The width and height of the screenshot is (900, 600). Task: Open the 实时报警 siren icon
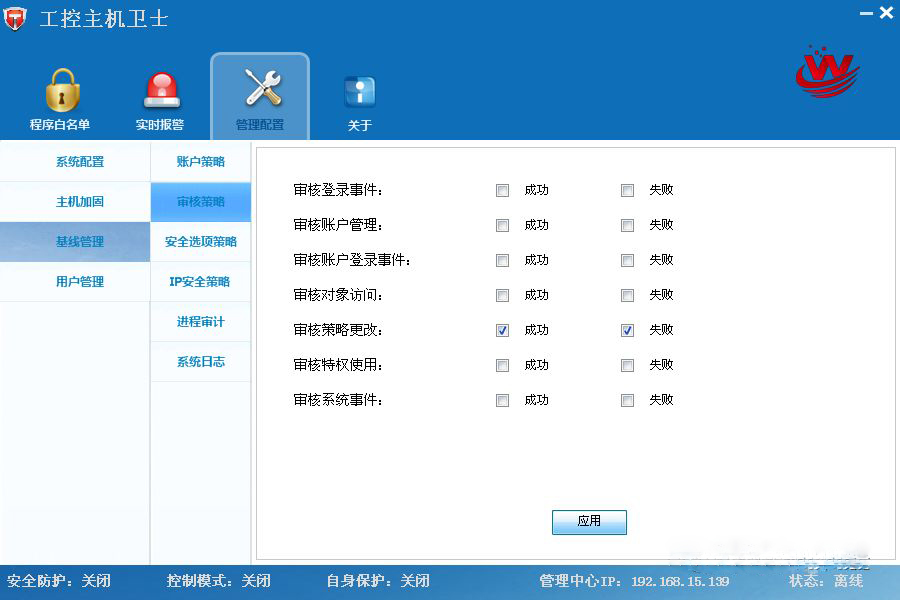pyautogui.click(x=160, y=92)
